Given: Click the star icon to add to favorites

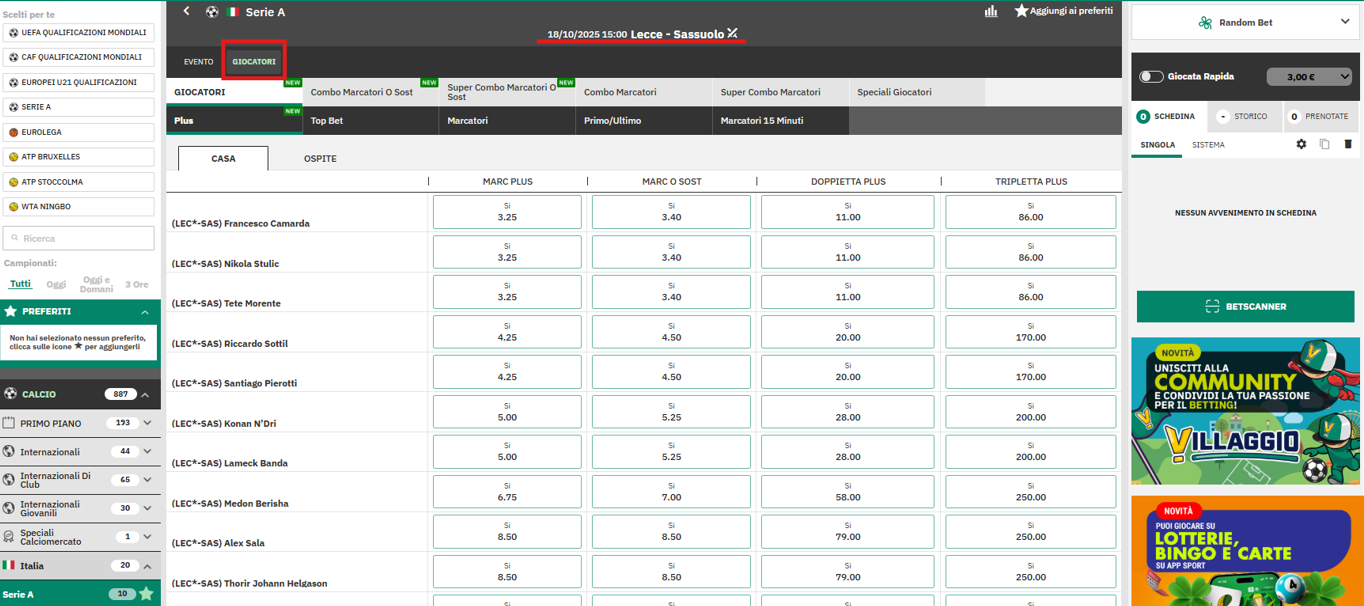Looking at the screenshot, I should click(1021, 11).
